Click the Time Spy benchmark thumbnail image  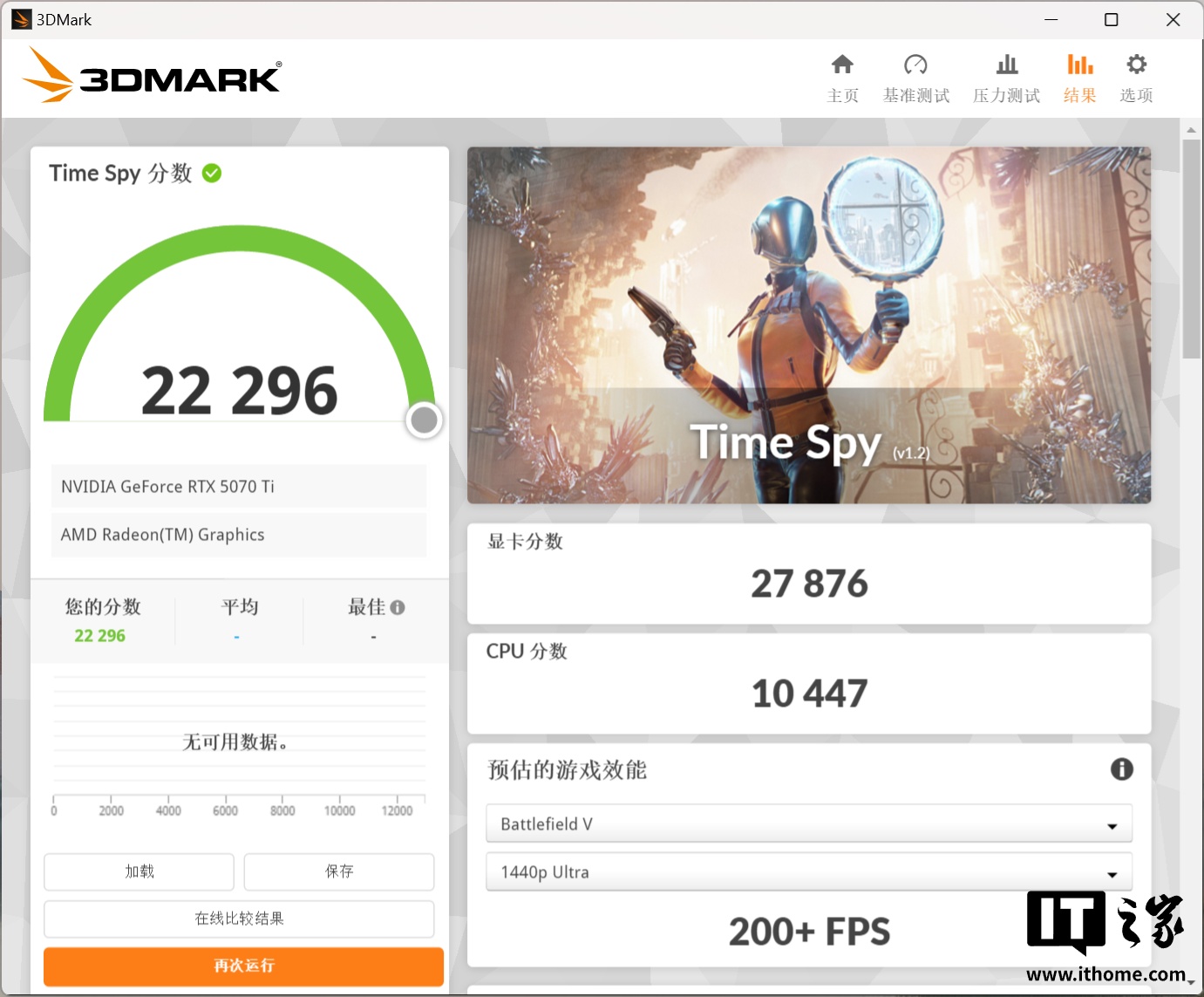point(808,324)
